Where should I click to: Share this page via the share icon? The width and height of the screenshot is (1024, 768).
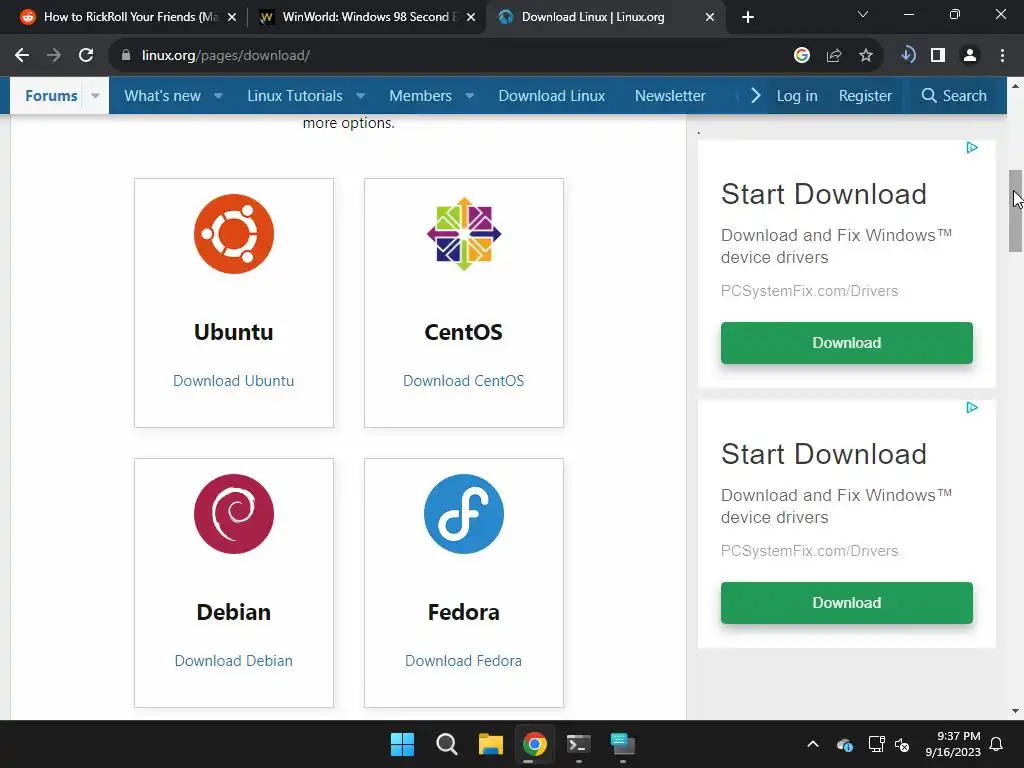point(834,56)
